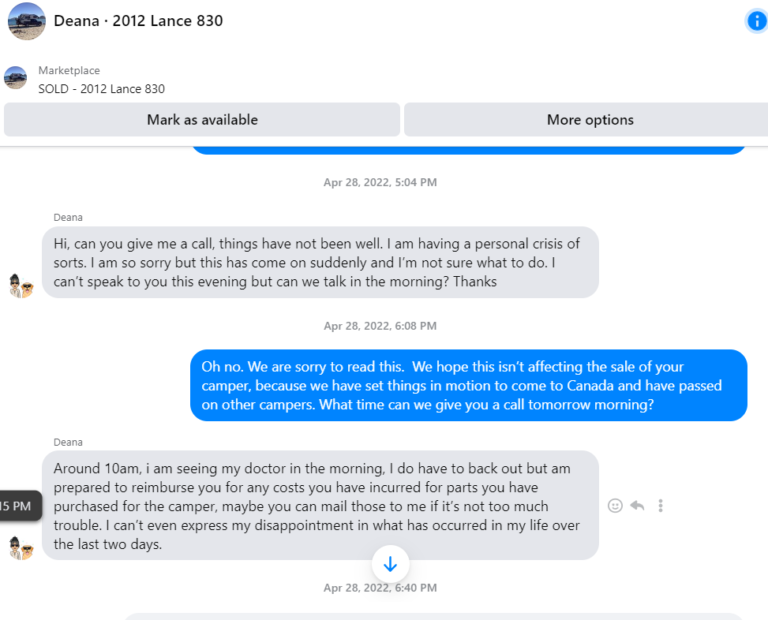This screenshot has width=768, height=620.
Task: Click the Marketplace label above the listing
Action: 69,71
